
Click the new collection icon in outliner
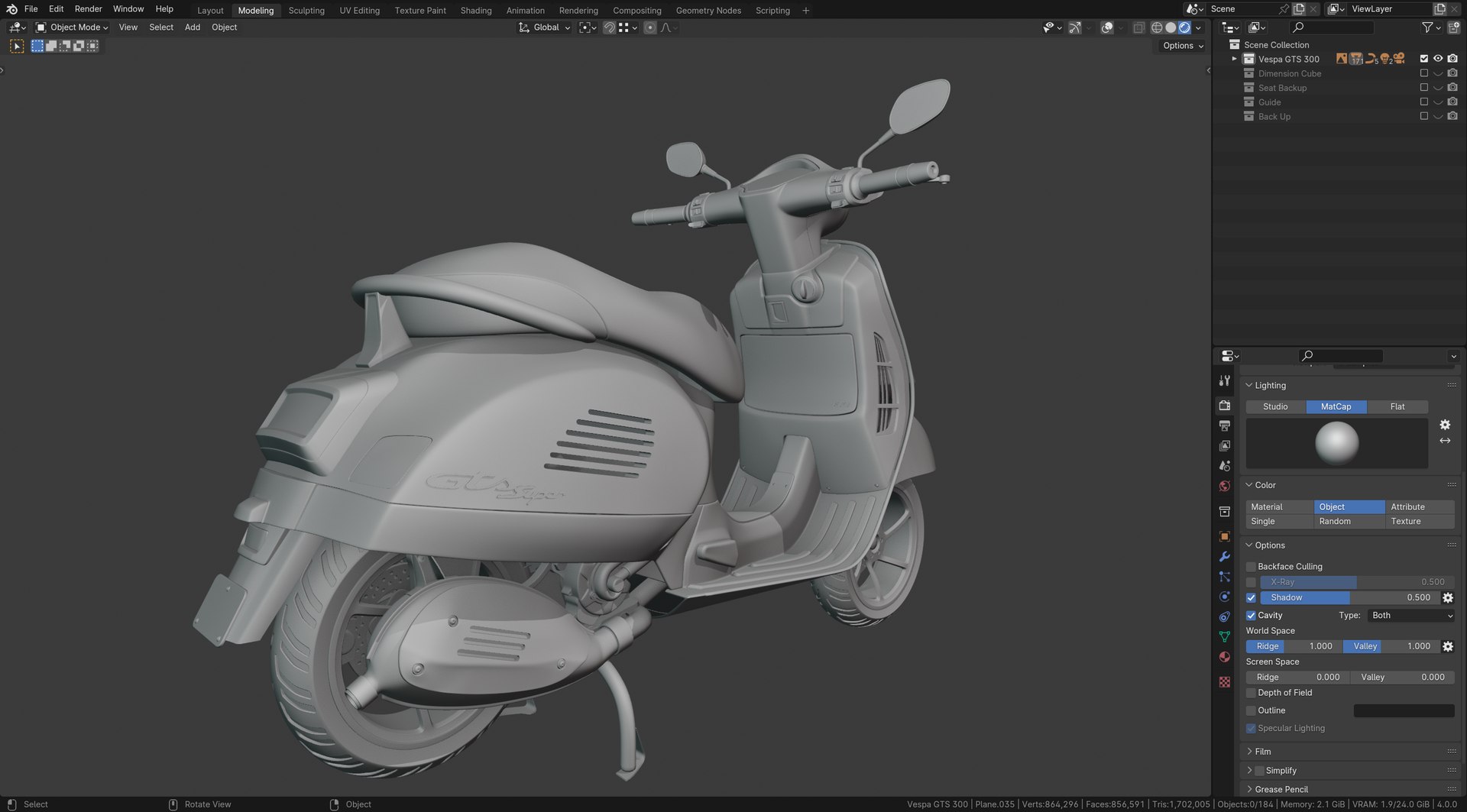pyautogui.click(x=1453, y=27)
